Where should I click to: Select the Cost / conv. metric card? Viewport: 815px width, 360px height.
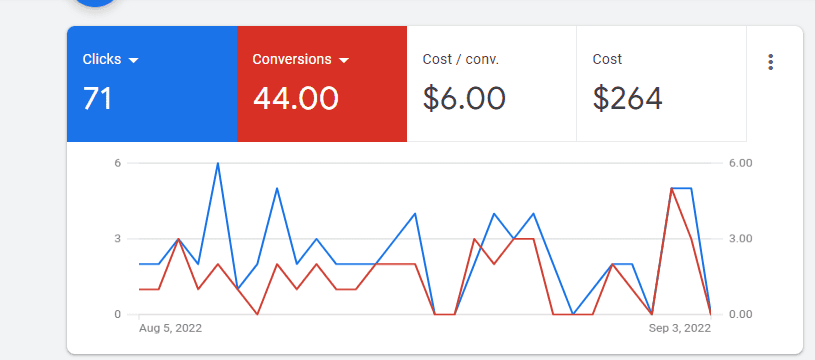coord(491,84)
